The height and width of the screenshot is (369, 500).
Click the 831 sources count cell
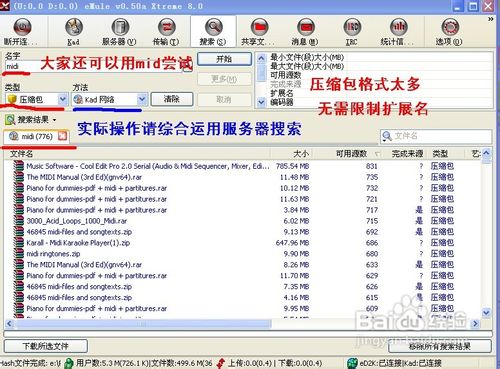tap(371, 166)
